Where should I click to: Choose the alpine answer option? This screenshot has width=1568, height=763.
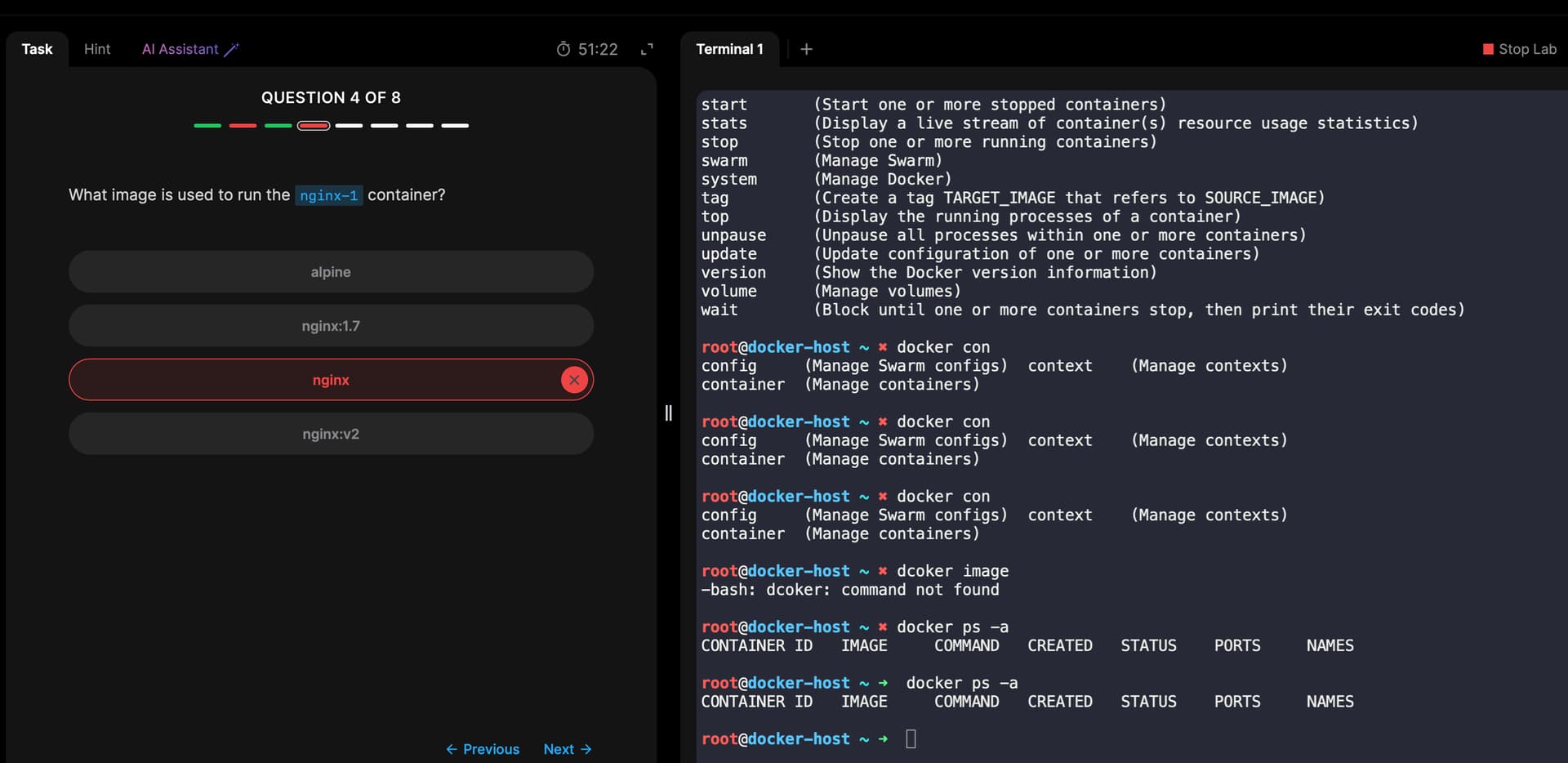click(331, 272)
